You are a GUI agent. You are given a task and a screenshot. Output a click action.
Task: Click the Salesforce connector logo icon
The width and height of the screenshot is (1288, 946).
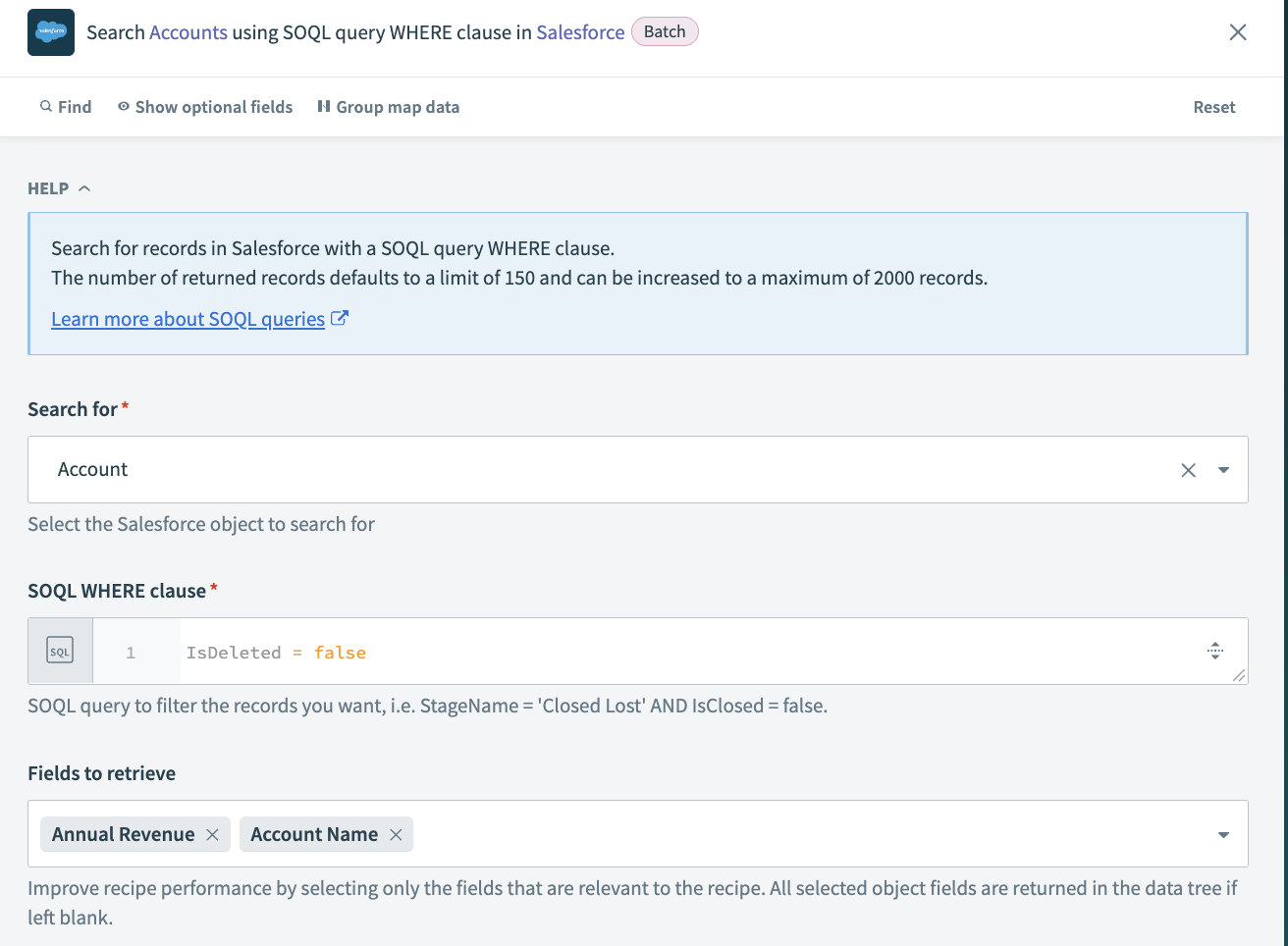(50, 31)
